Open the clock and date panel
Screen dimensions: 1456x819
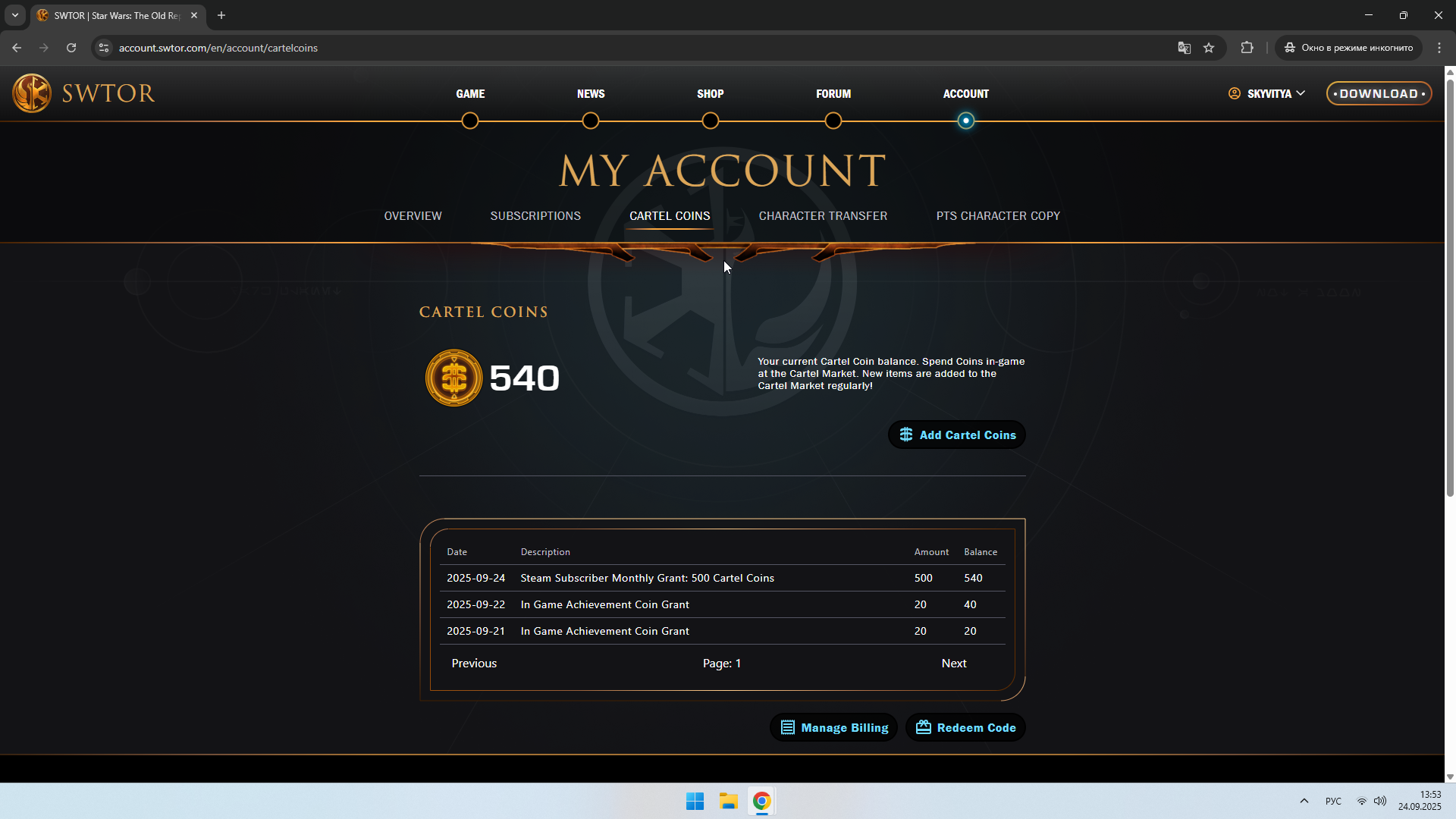tap(1420, 801)
